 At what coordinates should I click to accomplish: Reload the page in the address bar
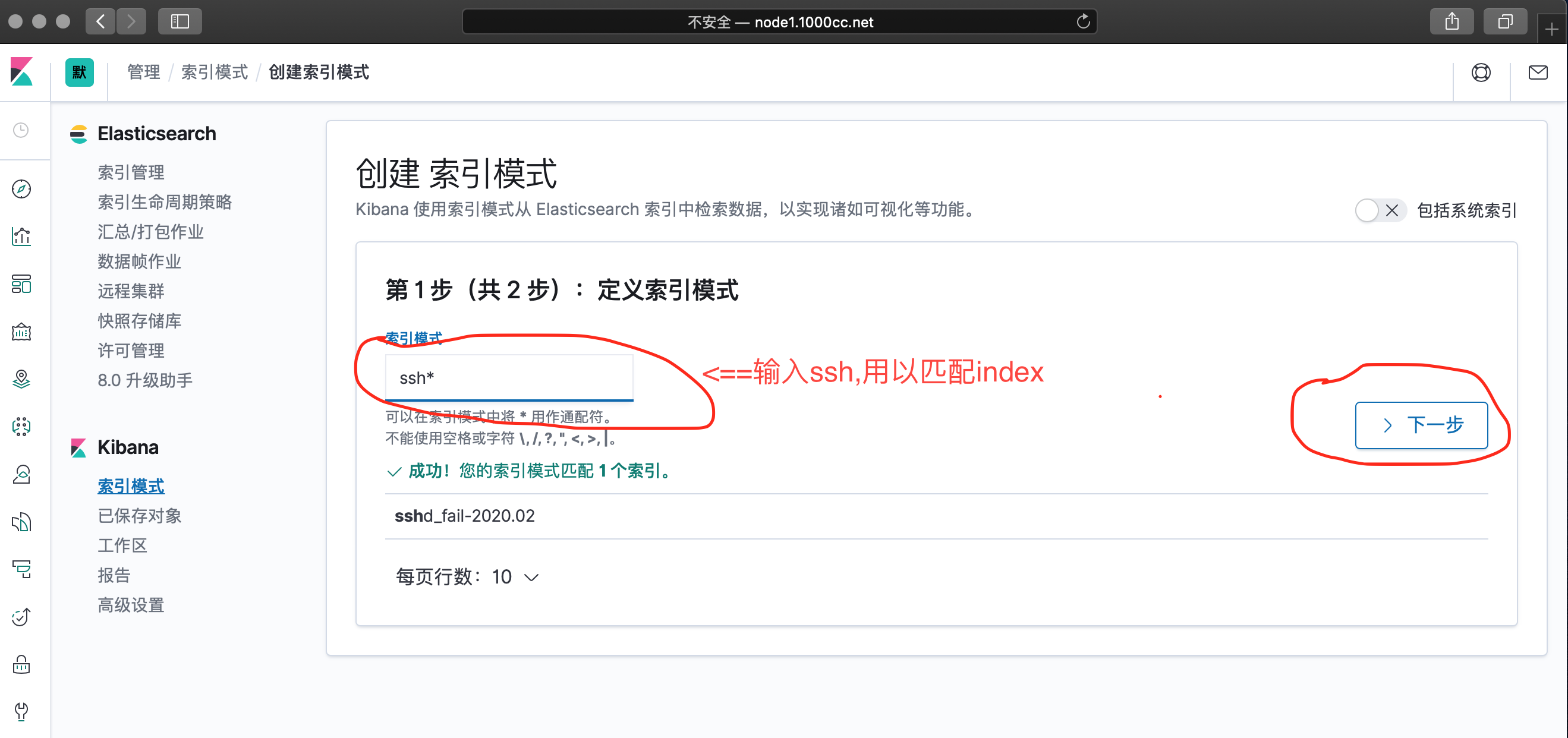[x=1083, y=22]
